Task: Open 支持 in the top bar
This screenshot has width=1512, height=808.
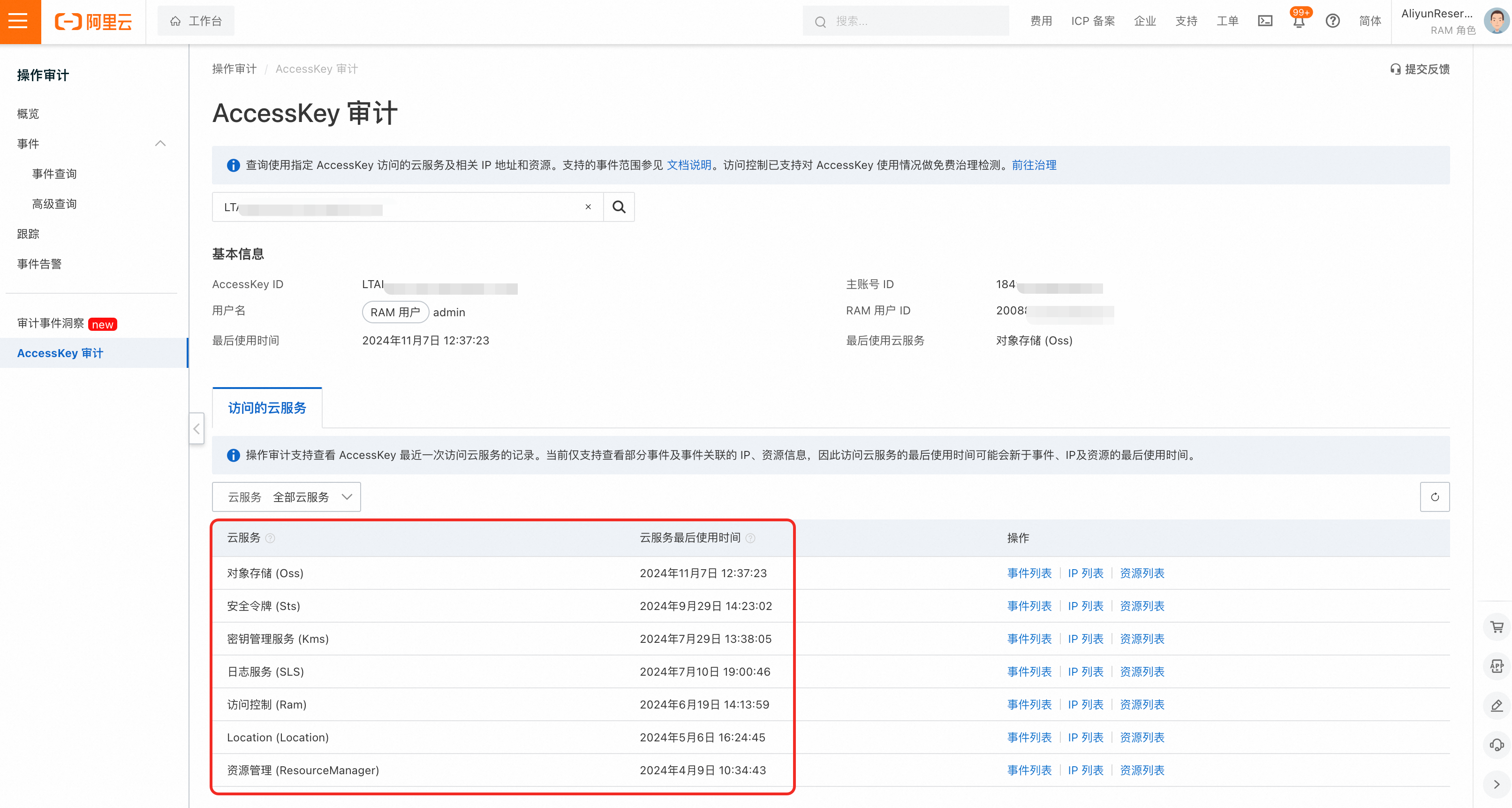Action: coord(1186,21)
